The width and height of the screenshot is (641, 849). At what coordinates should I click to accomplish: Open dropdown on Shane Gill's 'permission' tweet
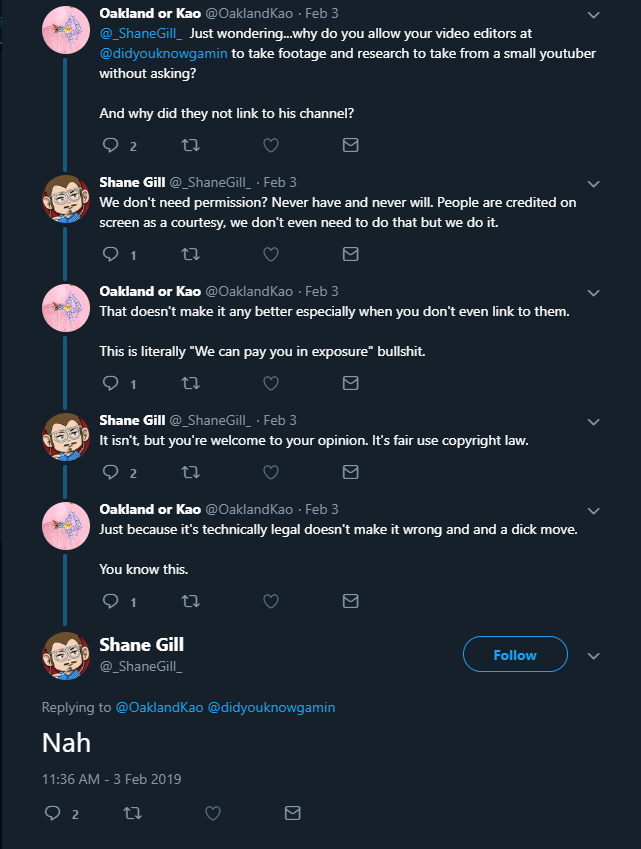593,184
